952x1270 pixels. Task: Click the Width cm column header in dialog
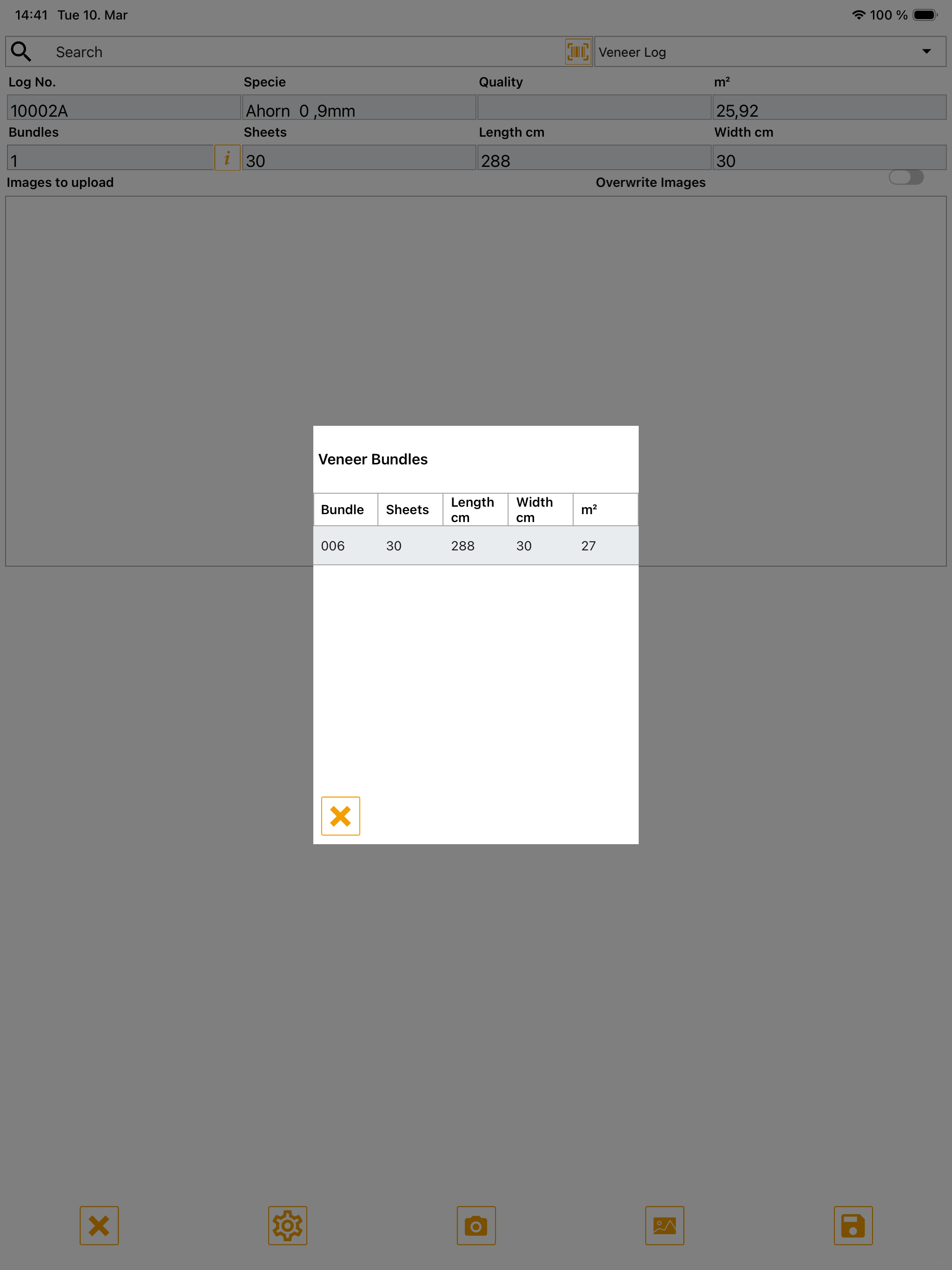click(540, 509)
